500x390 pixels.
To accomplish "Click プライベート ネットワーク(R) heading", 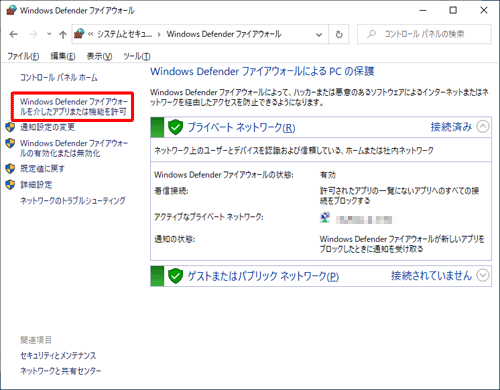I will point(241,127).
